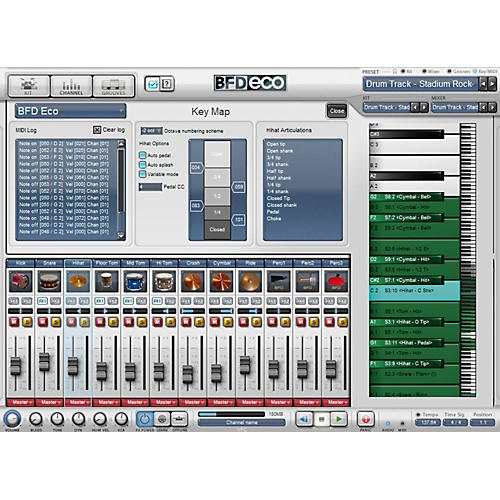500x500 pixels.
Task: Open Ride channel Master output dropdown
Action: 250,402
